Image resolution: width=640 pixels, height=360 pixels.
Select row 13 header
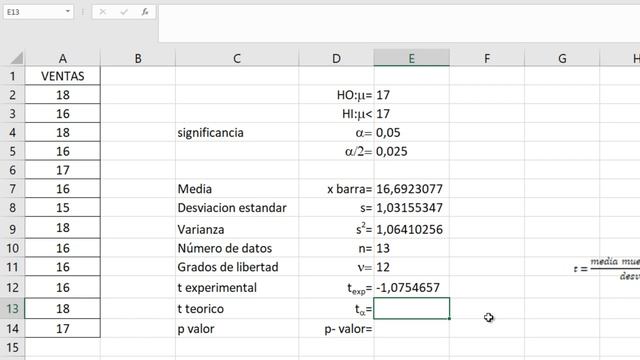(12, 309)
